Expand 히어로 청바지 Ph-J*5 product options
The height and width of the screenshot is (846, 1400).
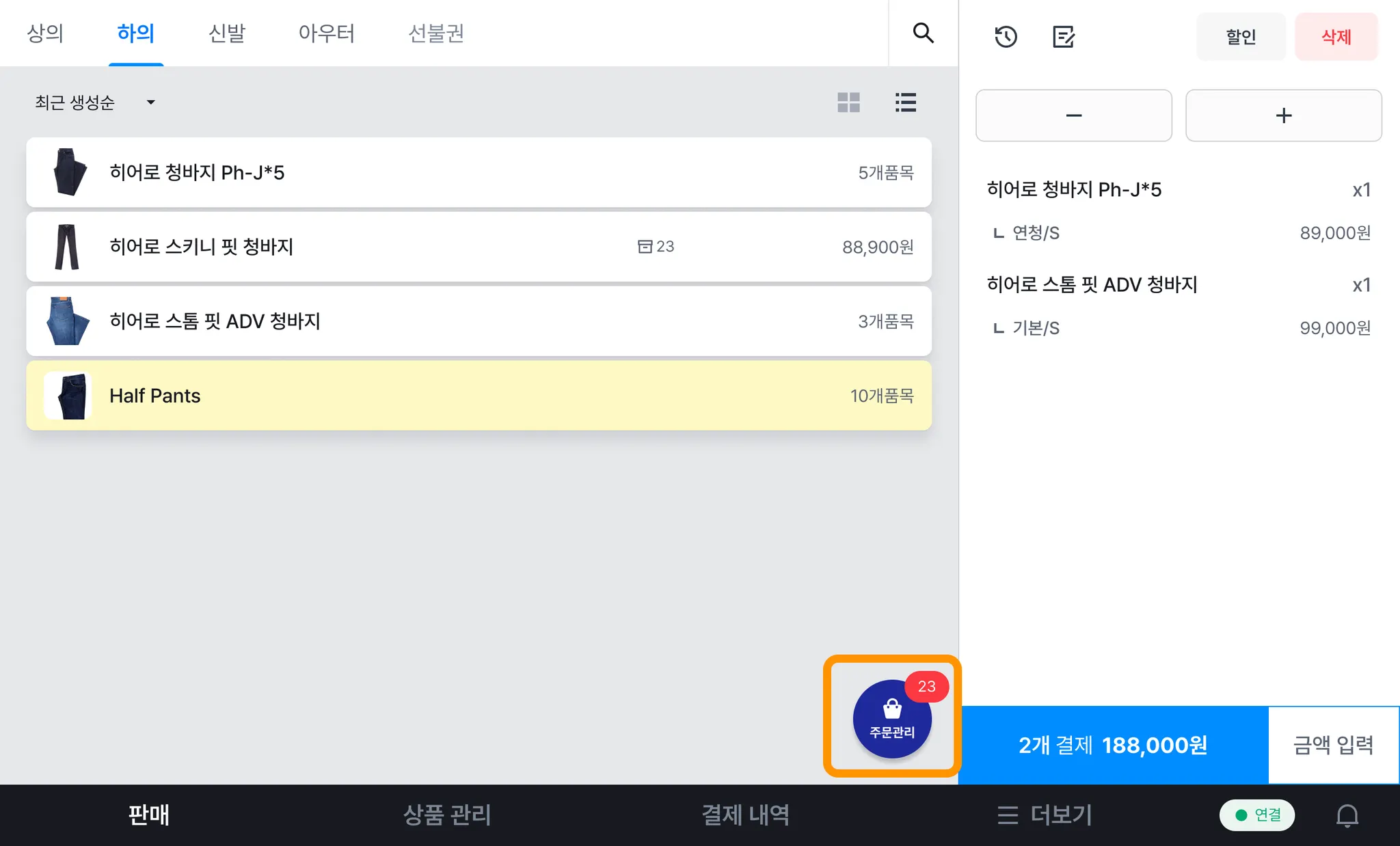pyautogui.click(x=479, y=172)
